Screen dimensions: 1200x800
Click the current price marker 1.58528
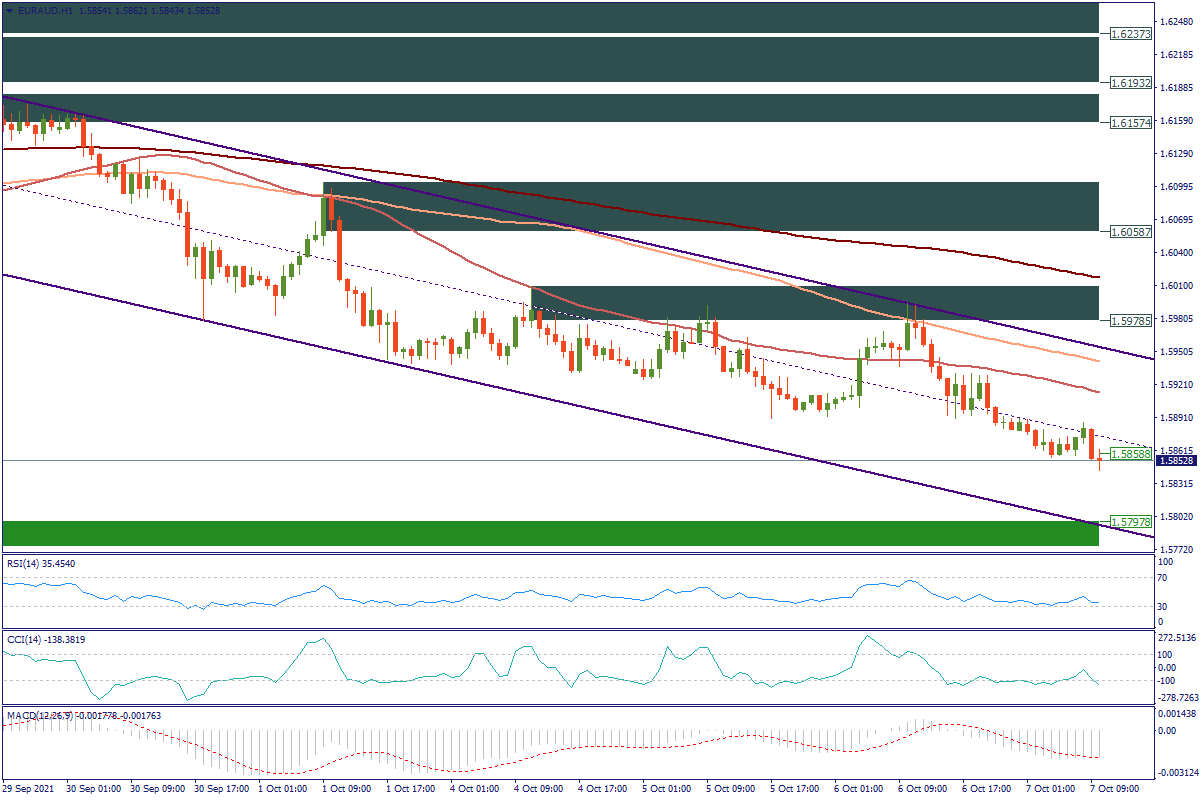[1176, 461]
